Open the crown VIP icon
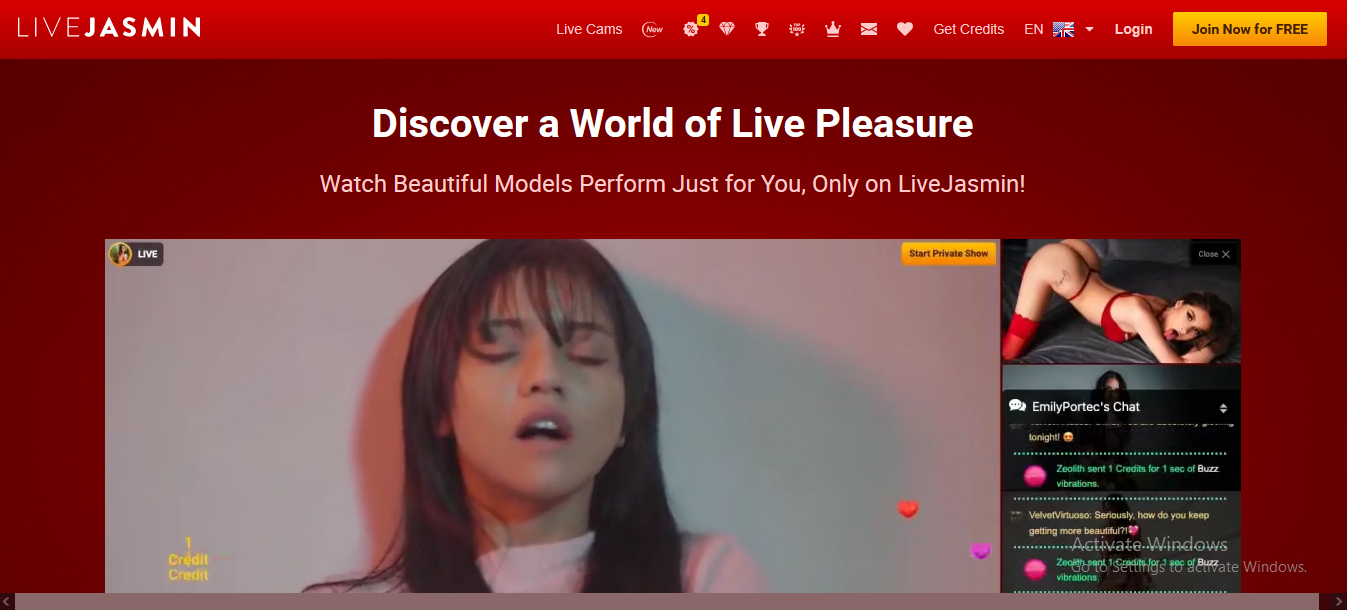This screenshot has width=1347, height=610. 832,29
